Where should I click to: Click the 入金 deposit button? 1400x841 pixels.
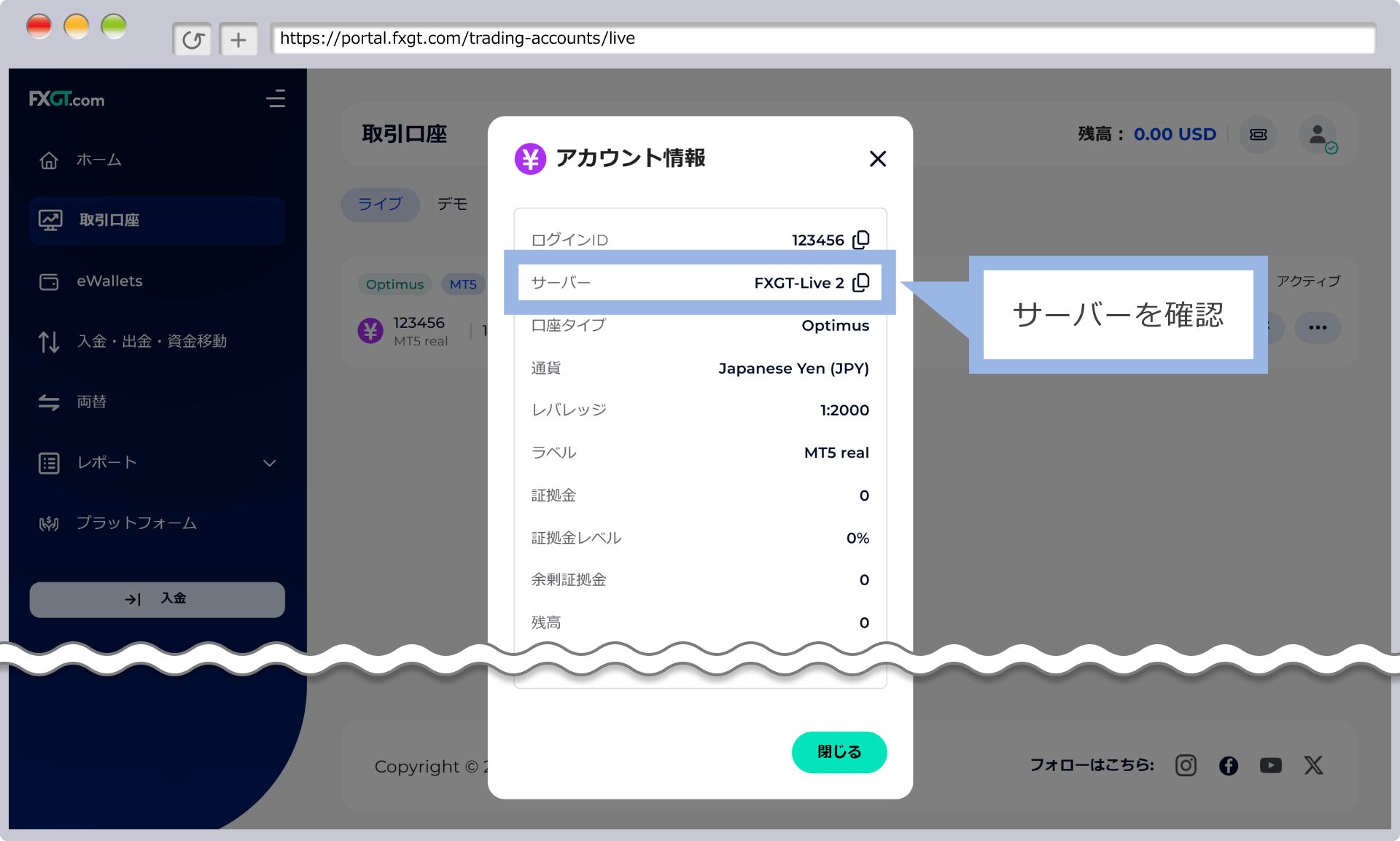157,599
